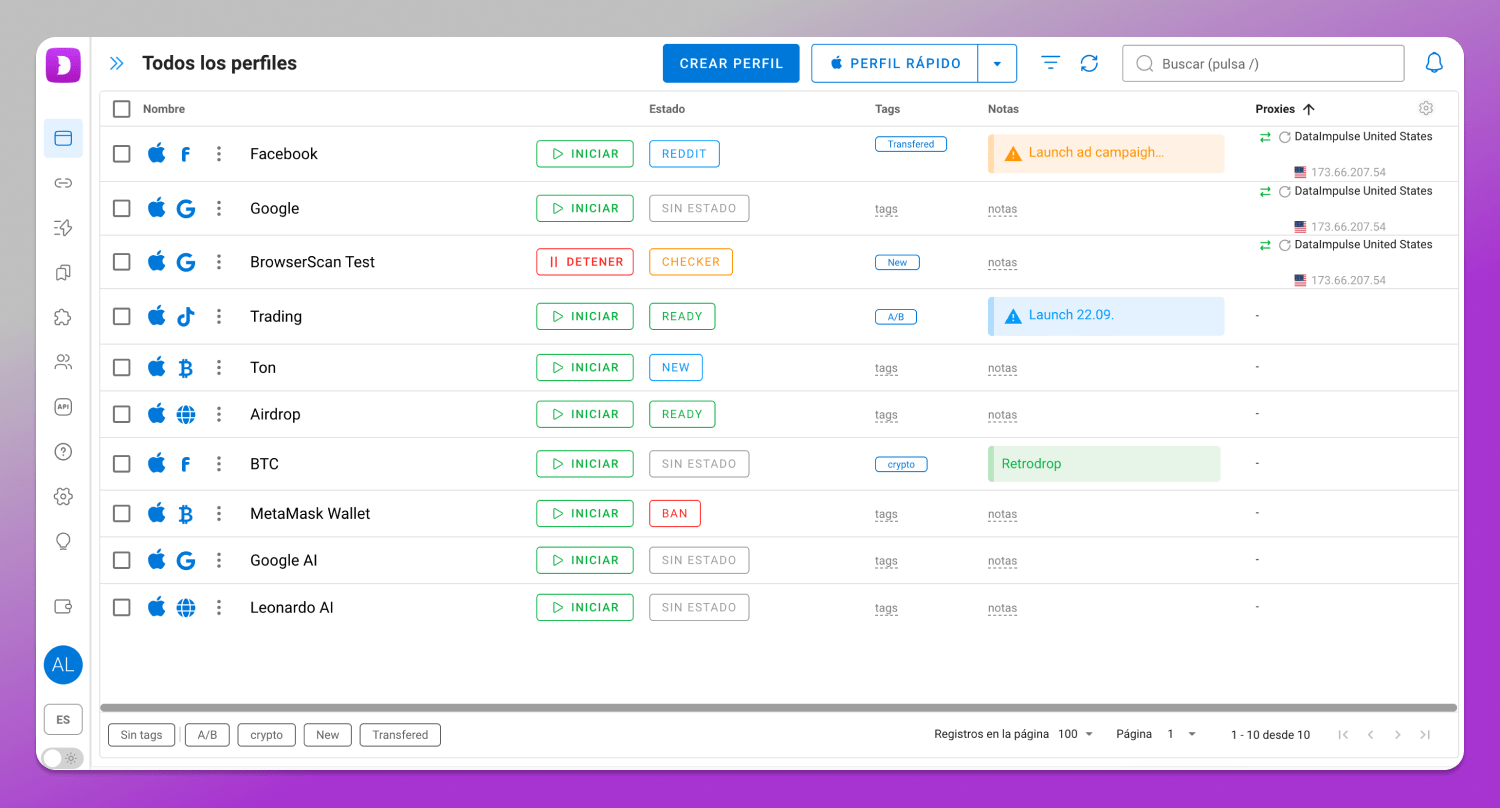Start the Facebook profile with INICIAR
1500x808 pixels.
point(585,154)
